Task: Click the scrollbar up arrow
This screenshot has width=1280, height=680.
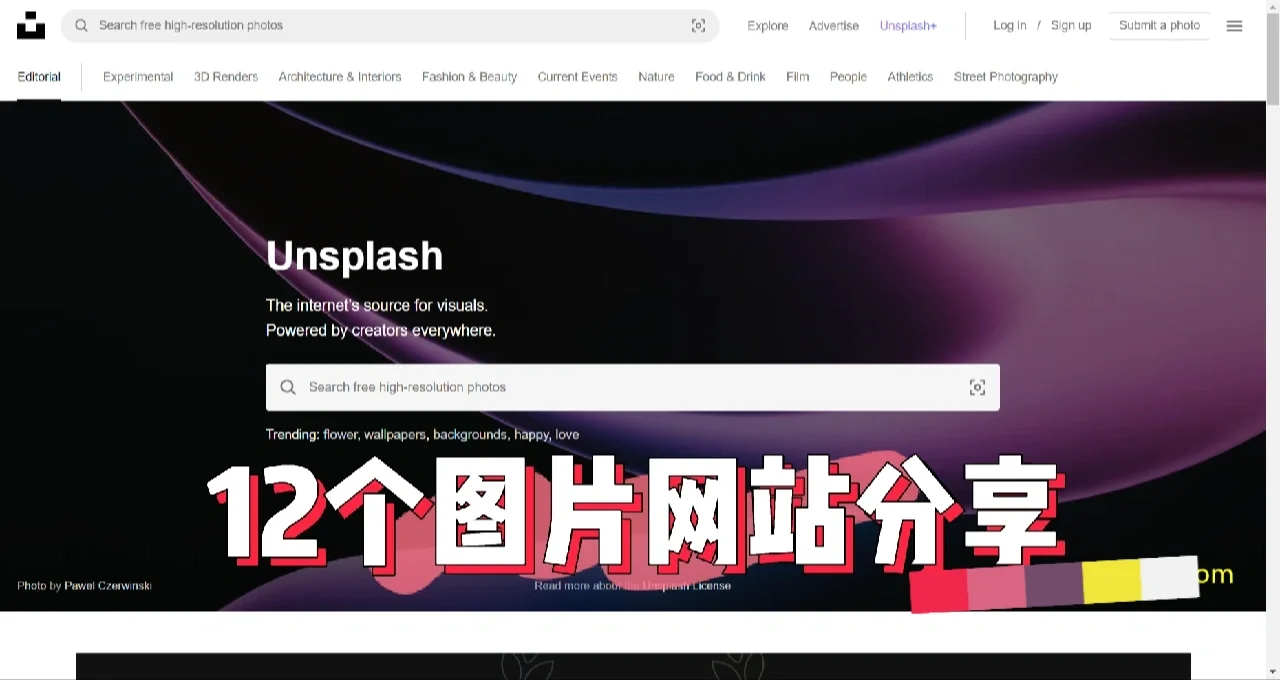Action: [x=1272, y=7]
